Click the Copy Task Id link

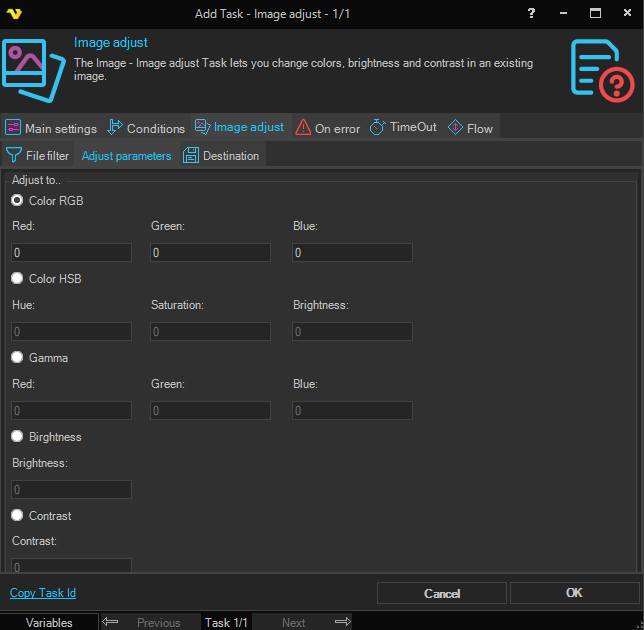pos(43,593)
